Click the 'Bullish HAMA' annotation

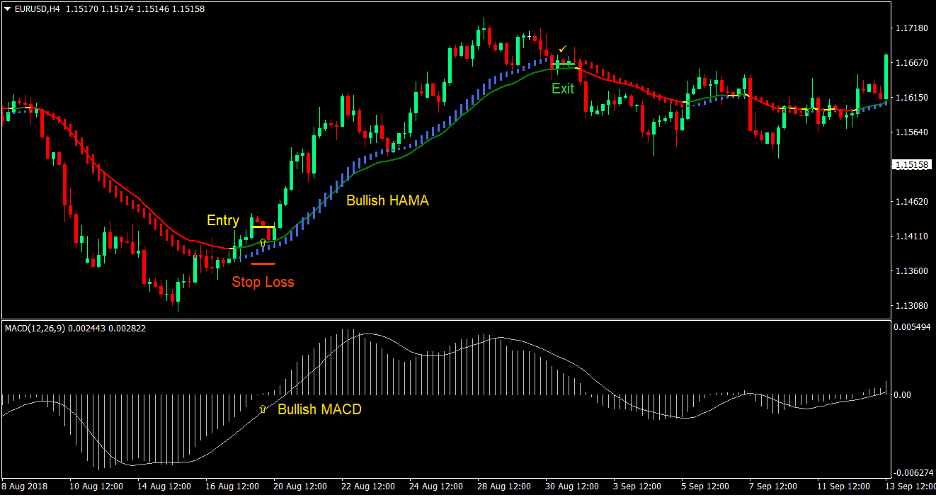click(x=387, y=200)
